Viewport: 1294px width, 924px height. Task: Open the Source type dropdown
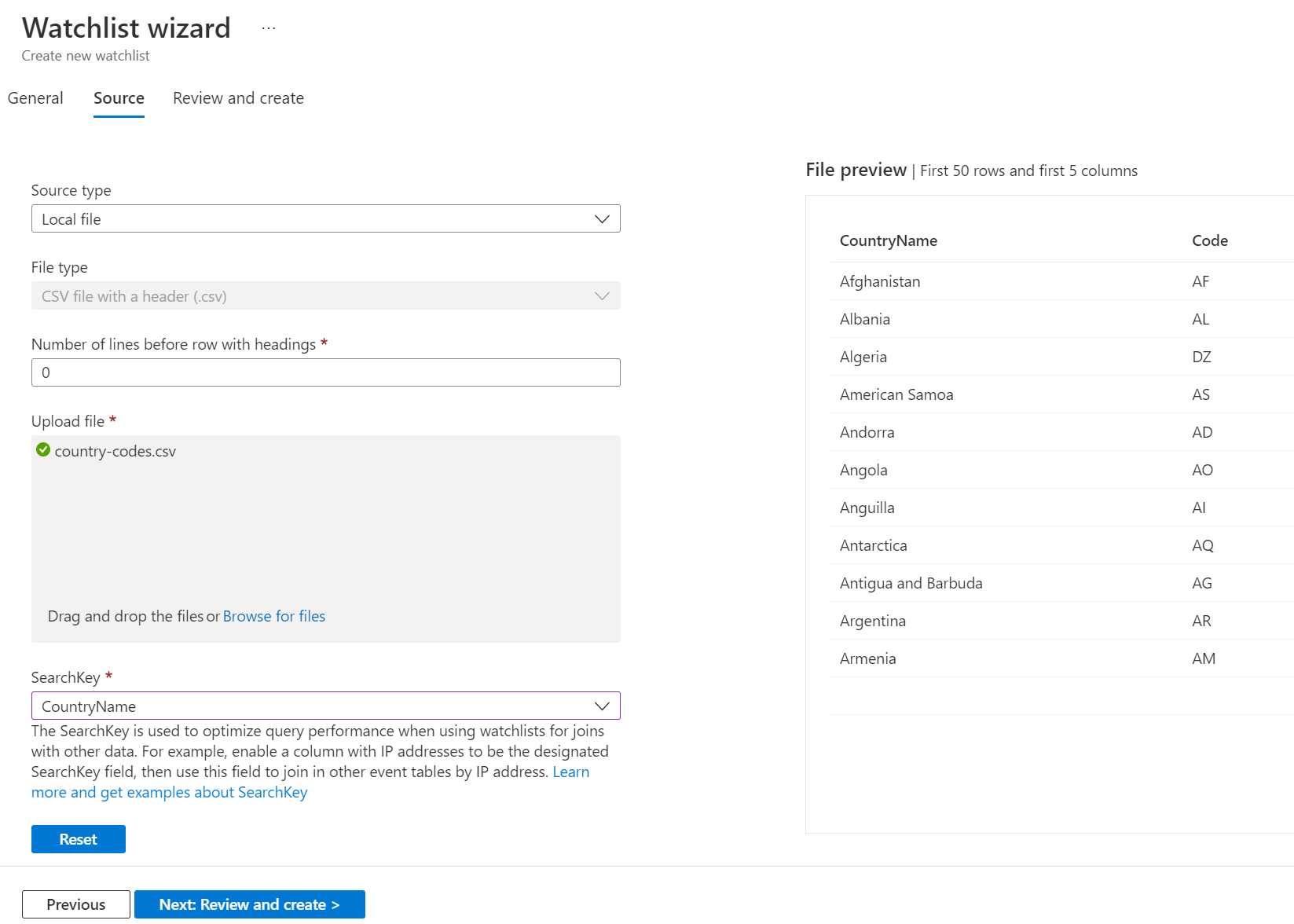pos(325,219)
